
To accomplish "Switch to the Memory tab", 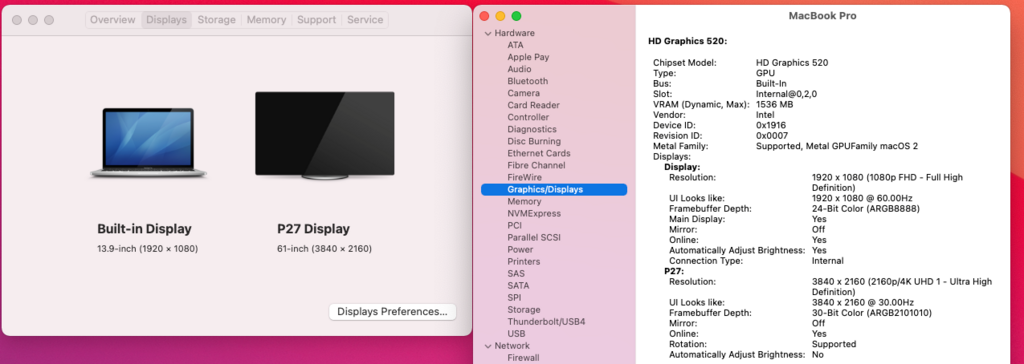I will [266, 20].
